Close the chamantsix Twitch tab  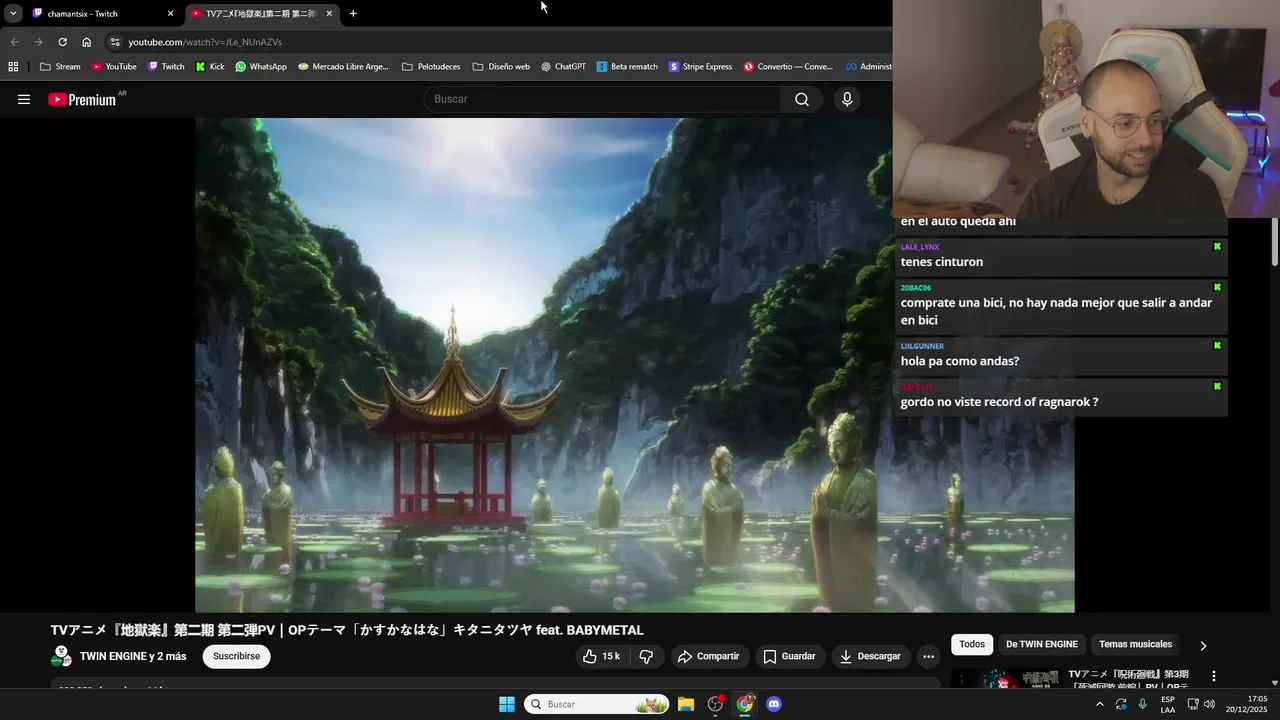(170, 14)
